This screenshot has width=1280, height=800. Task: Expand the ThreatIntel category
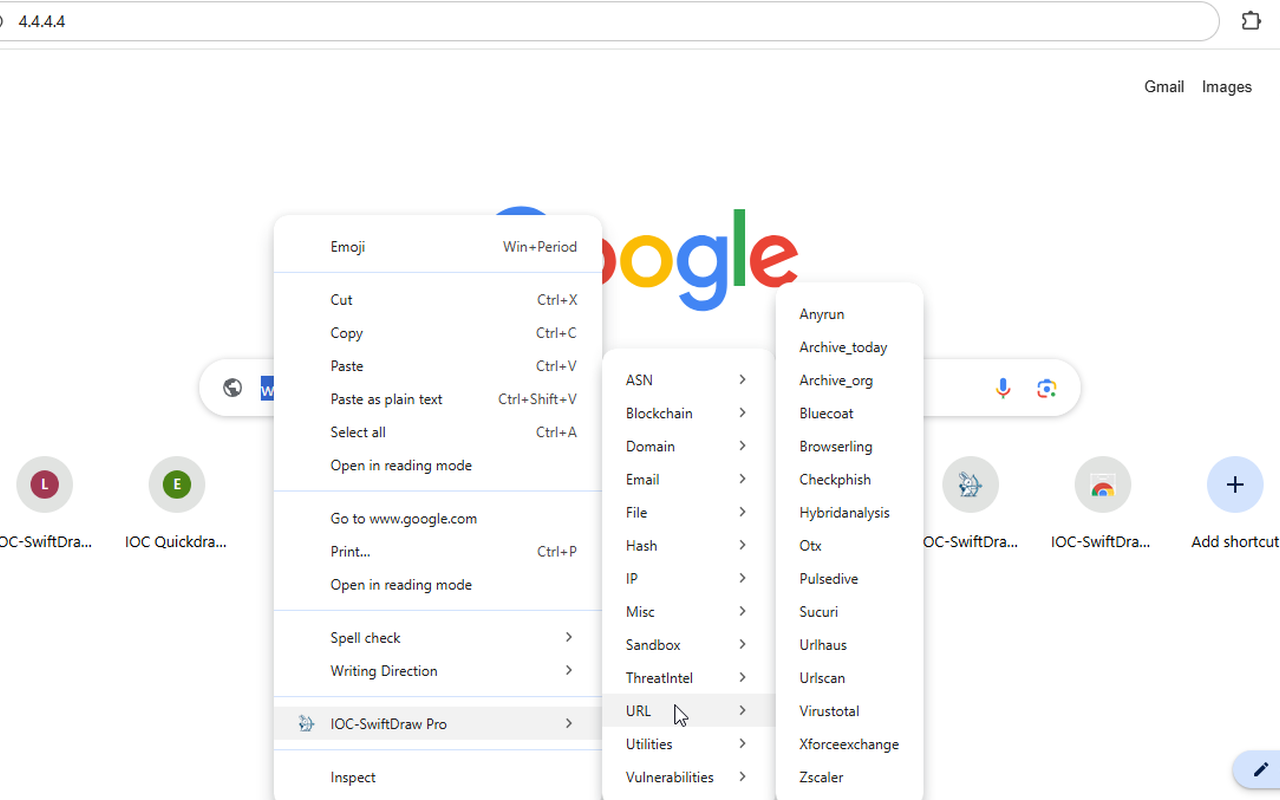tap(688, 677)
